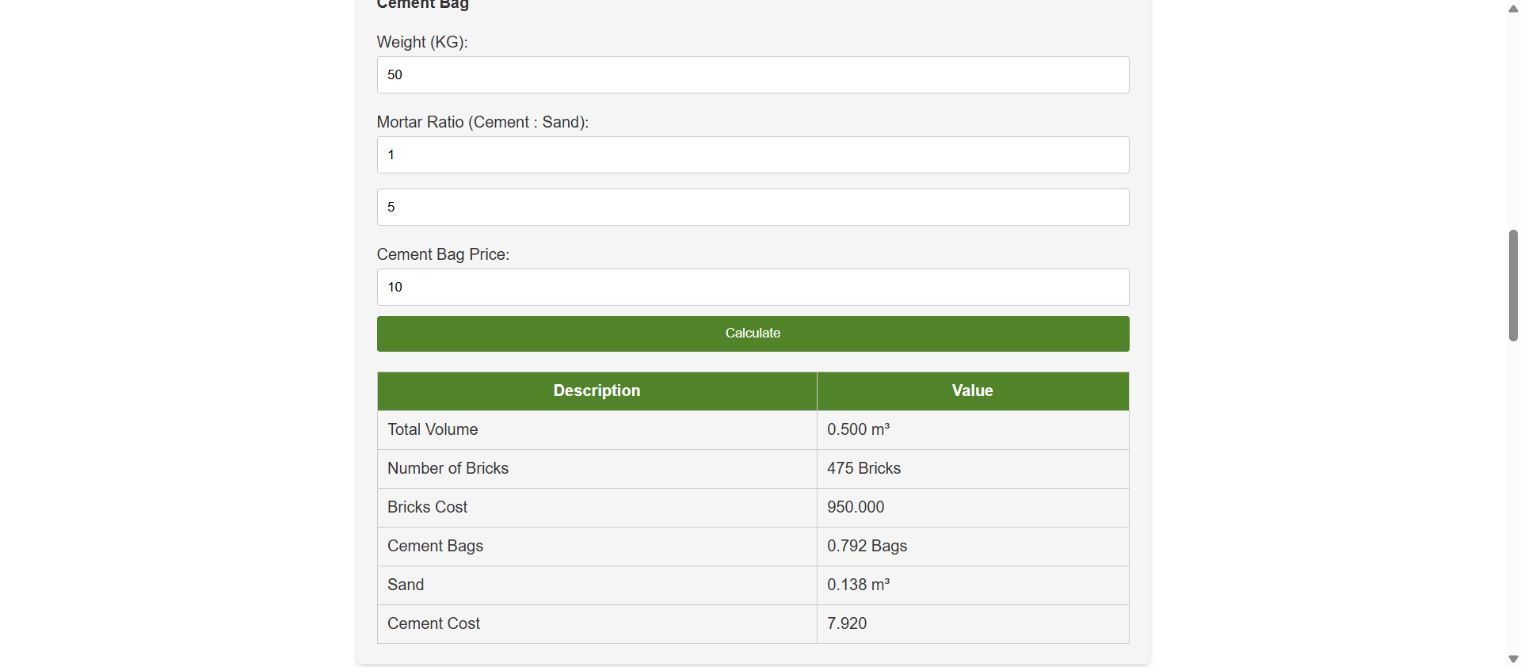Click the Bricks Cost row label

click(x=428, y=508)
